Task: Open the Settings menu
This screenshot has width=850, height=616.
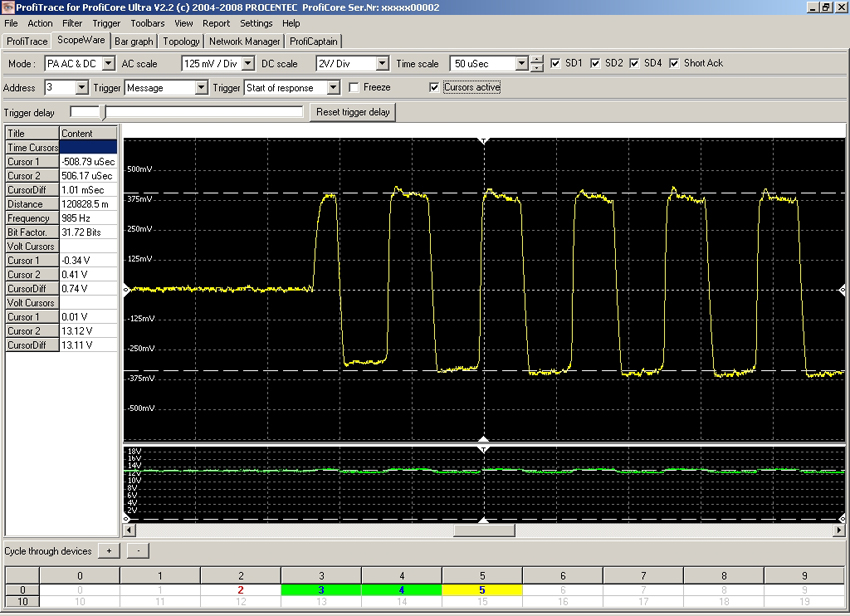Action: point(256,23)
